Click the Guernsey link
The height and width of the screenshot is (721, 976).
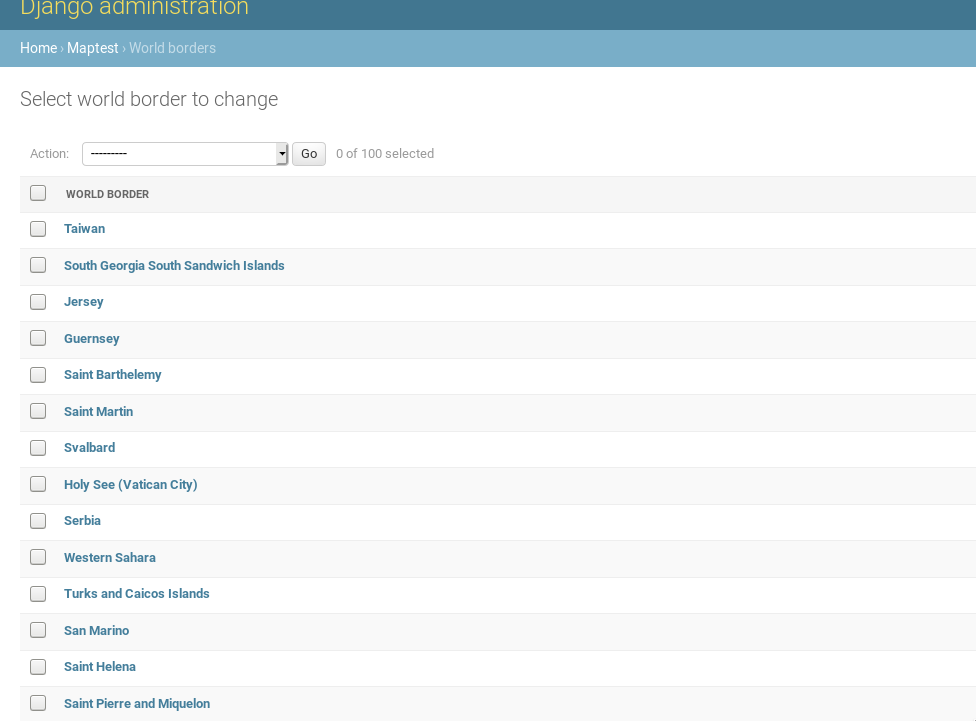click(x=91, y=339)
